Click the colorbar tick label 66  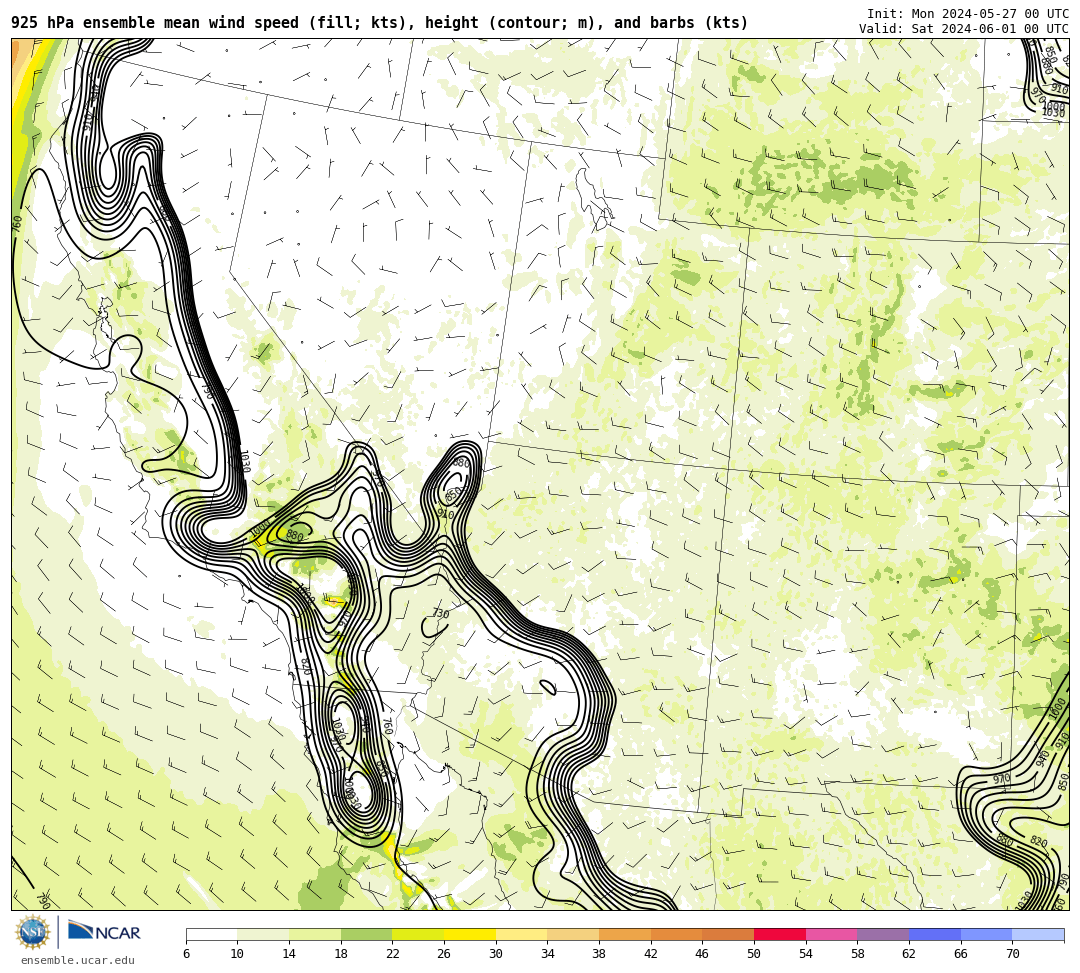(961, 954)
